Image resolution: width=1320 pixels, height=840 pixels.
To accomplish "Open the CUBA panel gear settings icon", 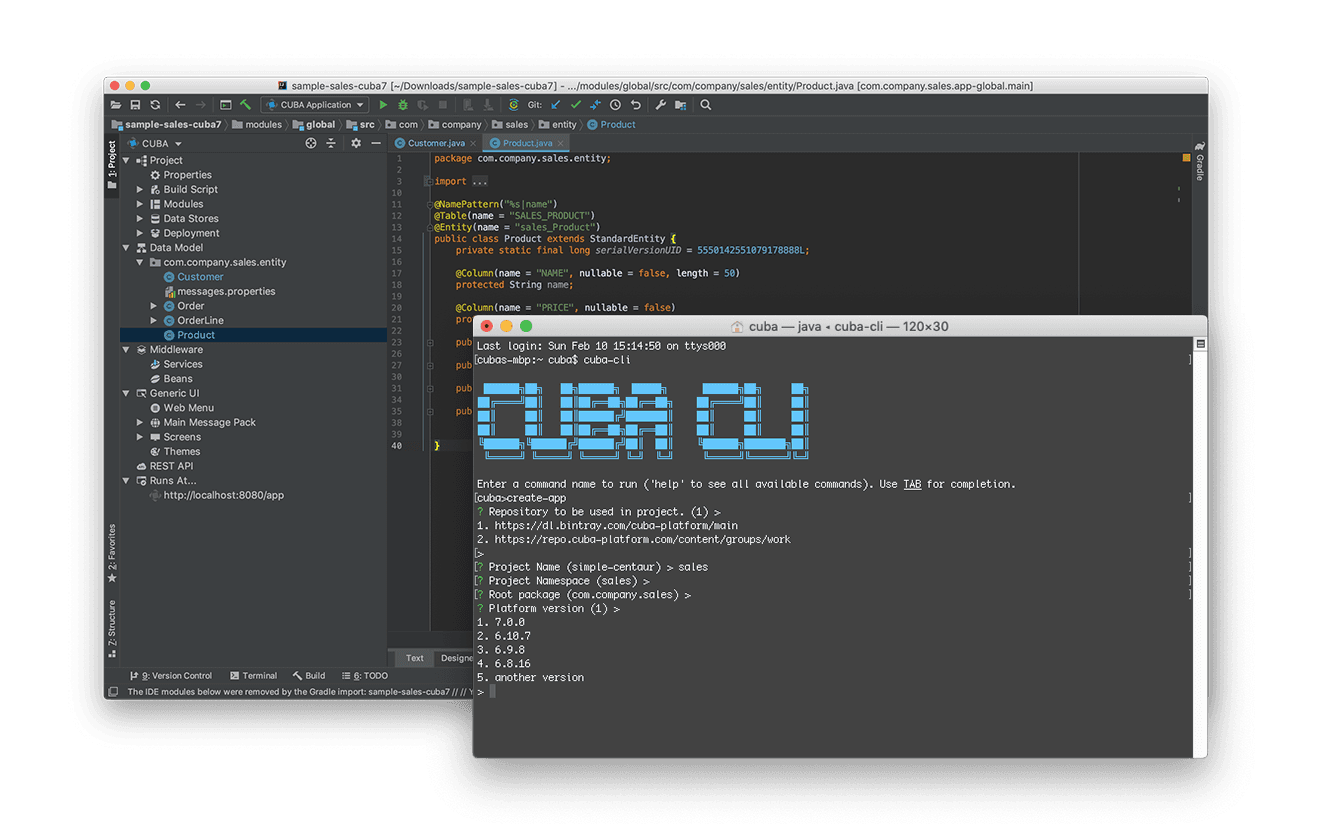I will 356,143.
